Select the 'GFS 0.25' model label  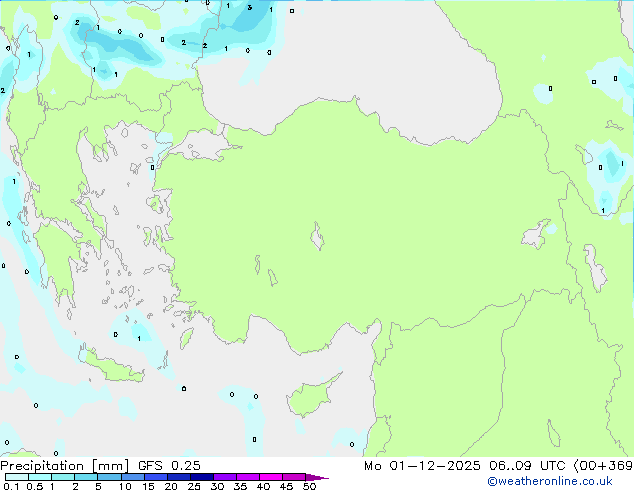pyautogui.click(x=169, y=466)
